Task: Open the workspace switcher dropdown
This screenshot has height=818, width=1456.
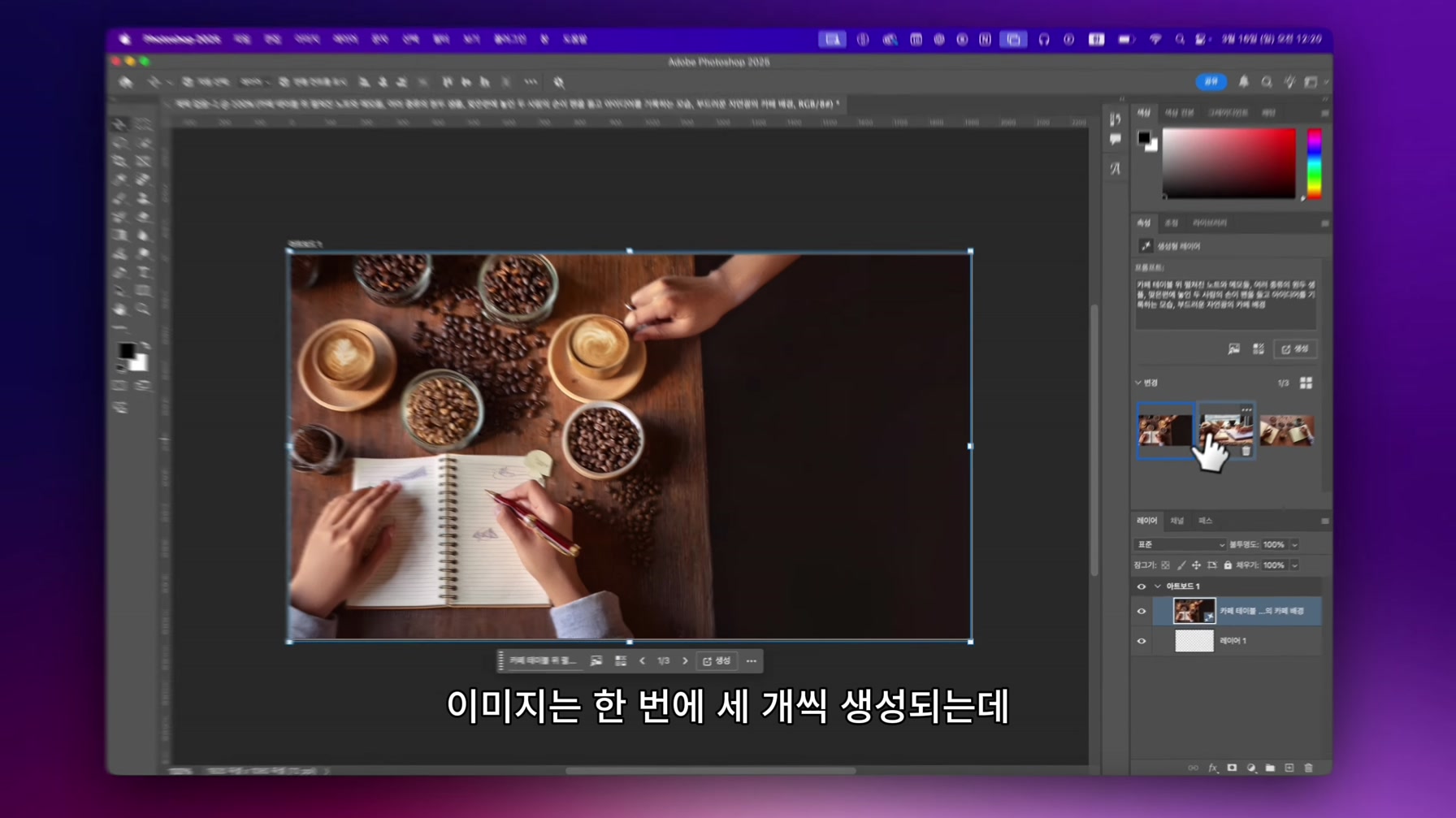Action: click(x=1314, y=82)
